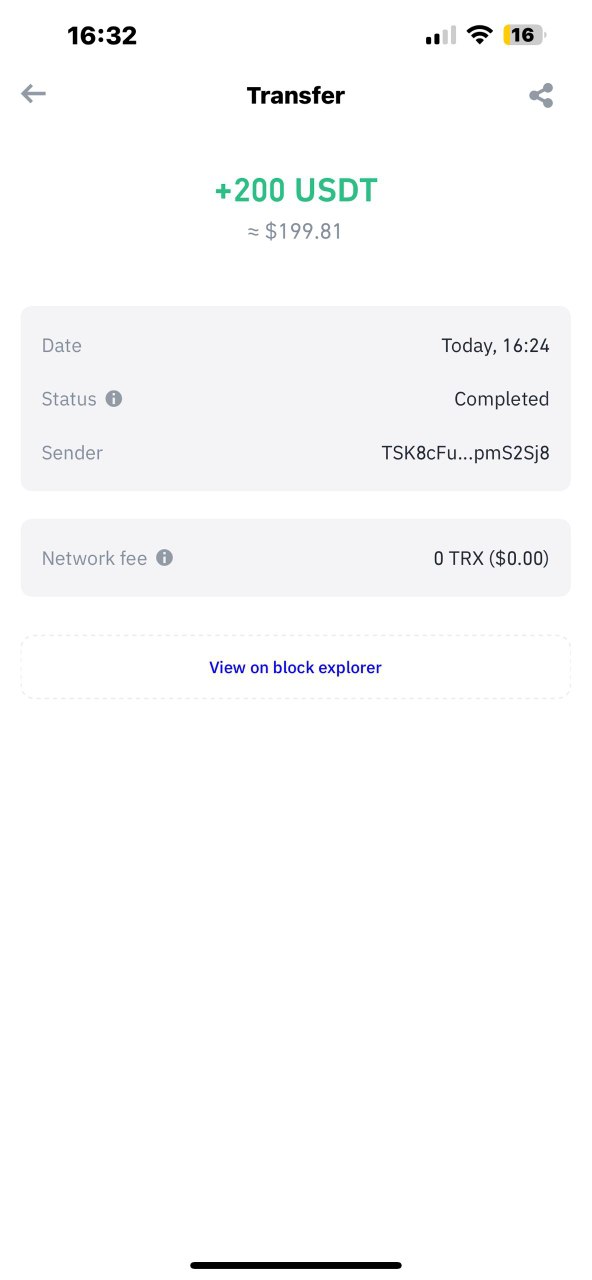Open the share icon in header
The image size is (592, 1280).
[x=541, y=96]
